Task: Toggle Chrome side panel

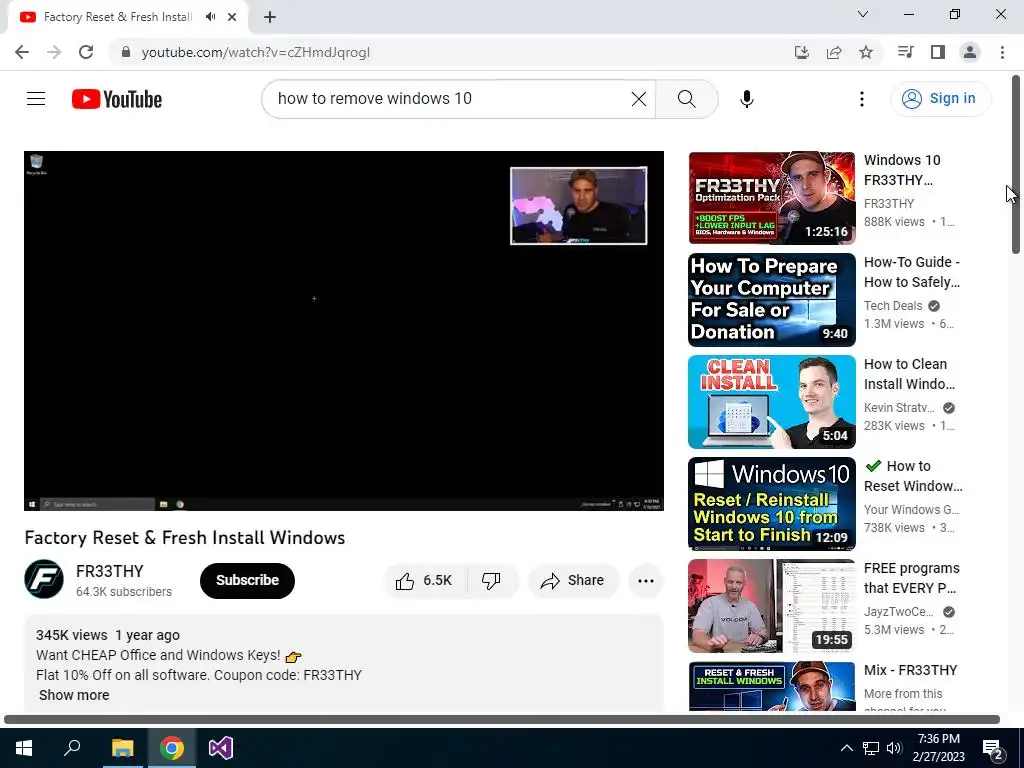Action: pyautogui.click(x=938, y=52)
